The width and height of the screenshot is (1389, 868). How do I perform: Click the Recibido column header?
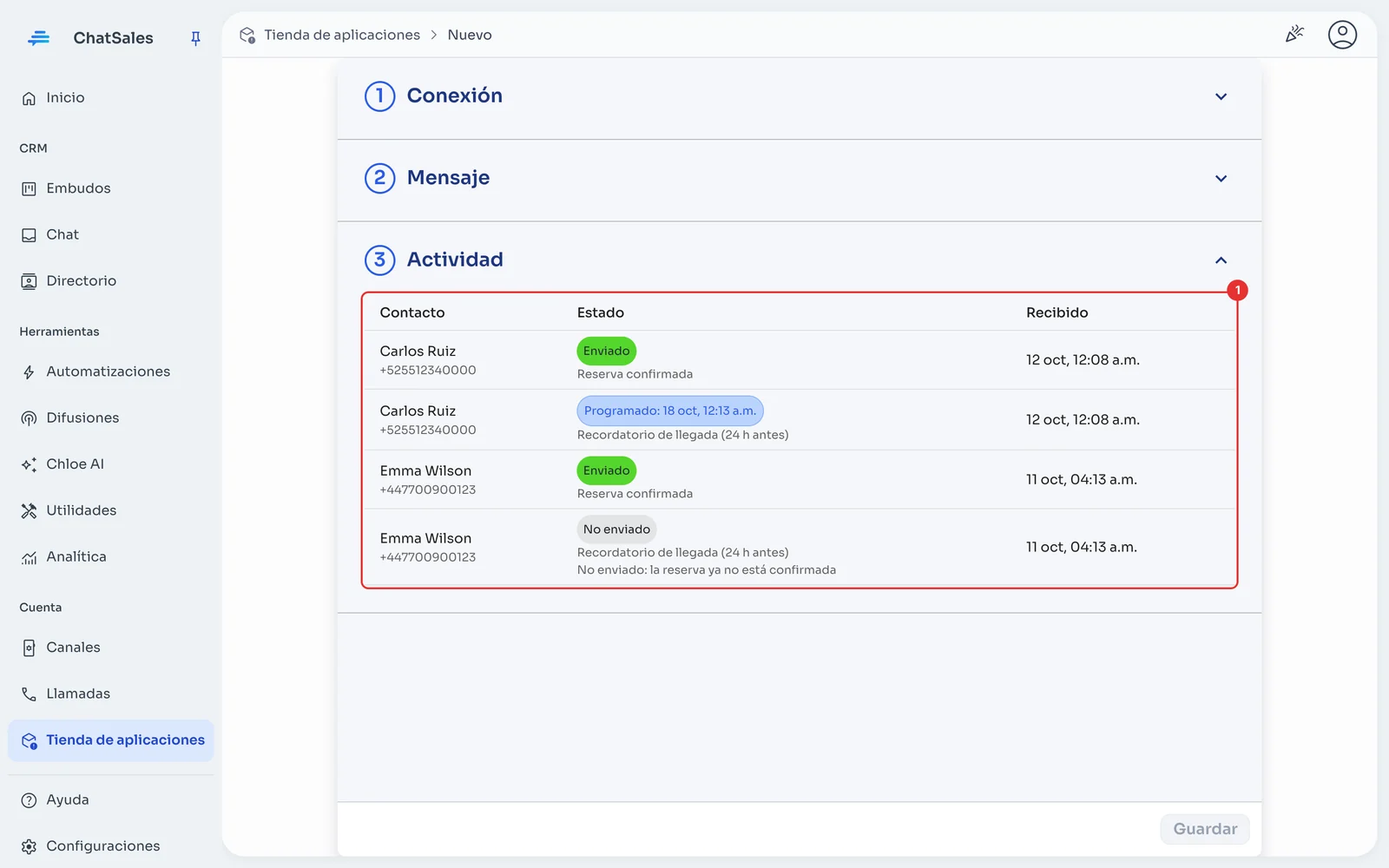pyautogui.click(x=1057, y=312)
